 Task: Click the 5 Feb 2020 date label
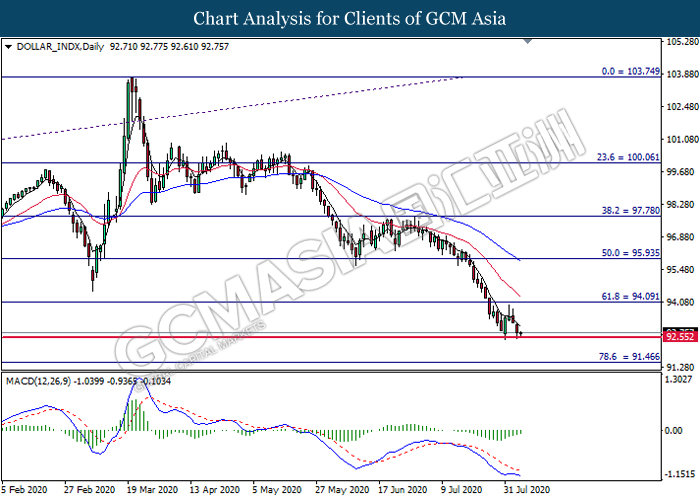[25, 490]
